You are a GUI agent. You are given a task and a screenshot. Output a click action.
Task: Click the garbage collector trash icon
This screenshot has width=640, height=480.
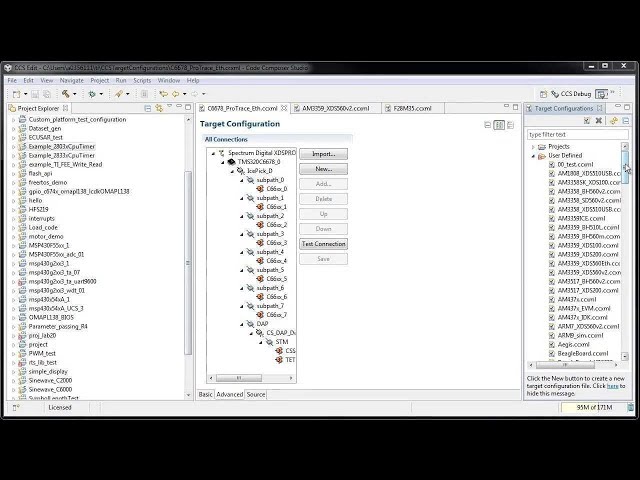[x=631, y=407]
